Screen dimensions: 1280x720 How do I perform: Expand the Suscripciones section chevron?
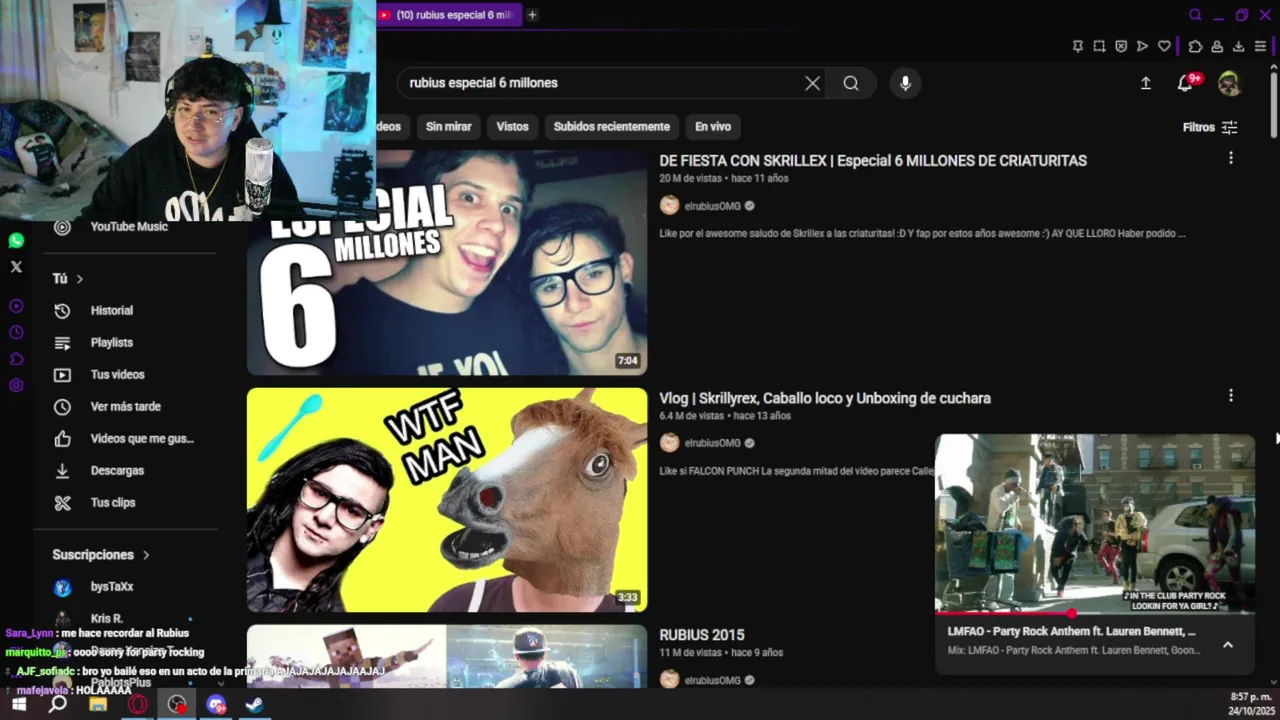pos(146,555)
